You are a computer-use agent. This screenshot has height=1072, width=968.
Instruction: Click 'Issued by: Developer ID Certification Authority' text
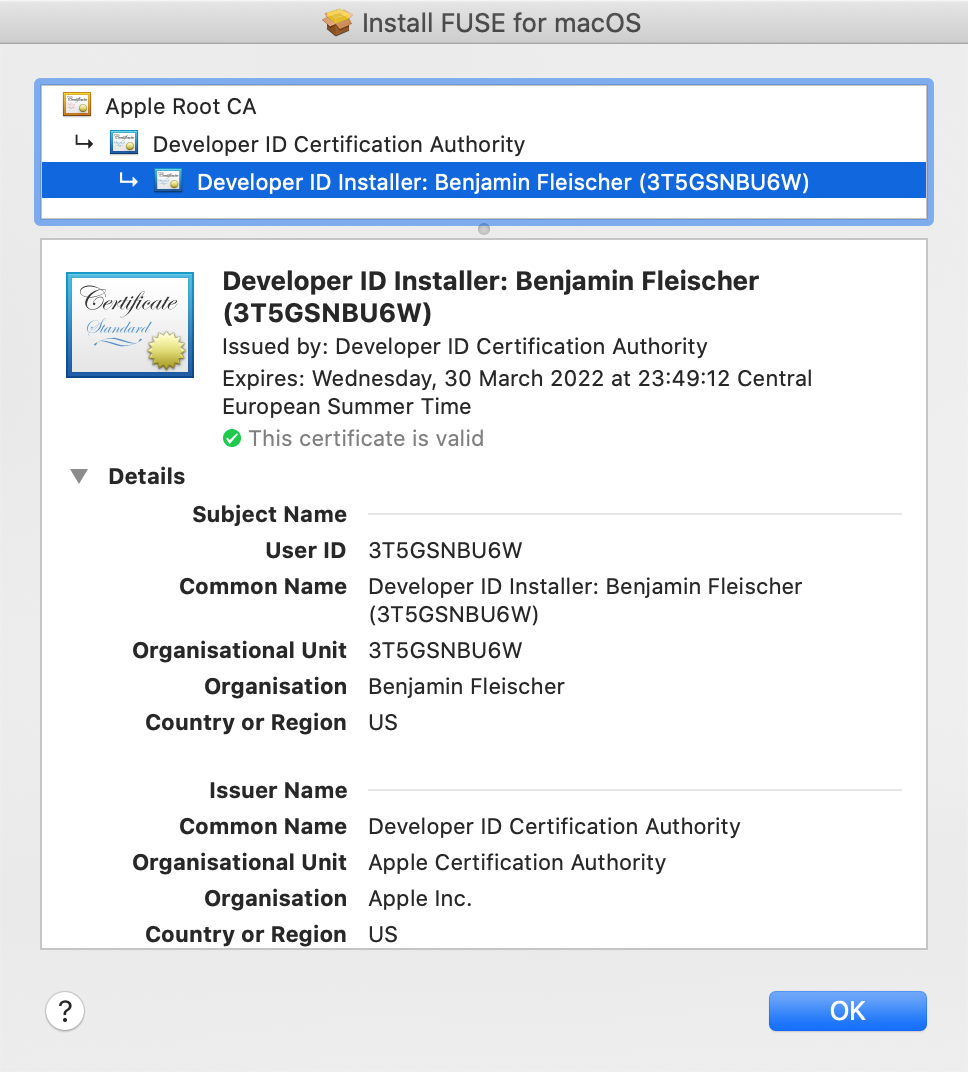tap(465, 347)
